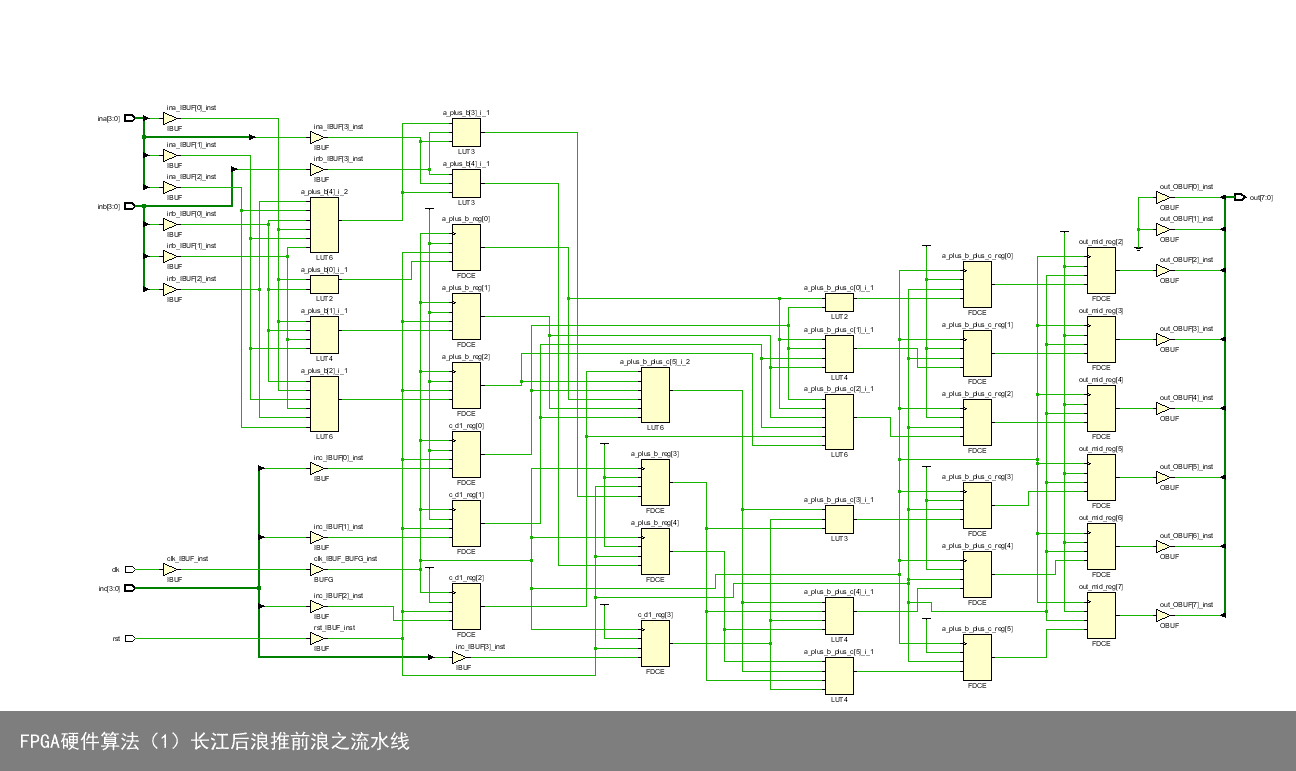Viewport: 1296px width, 771px height.
Task: Select the a_plus_b_reg[4] FDCE register
Action: pyautogui.click(x=655, y=551)
